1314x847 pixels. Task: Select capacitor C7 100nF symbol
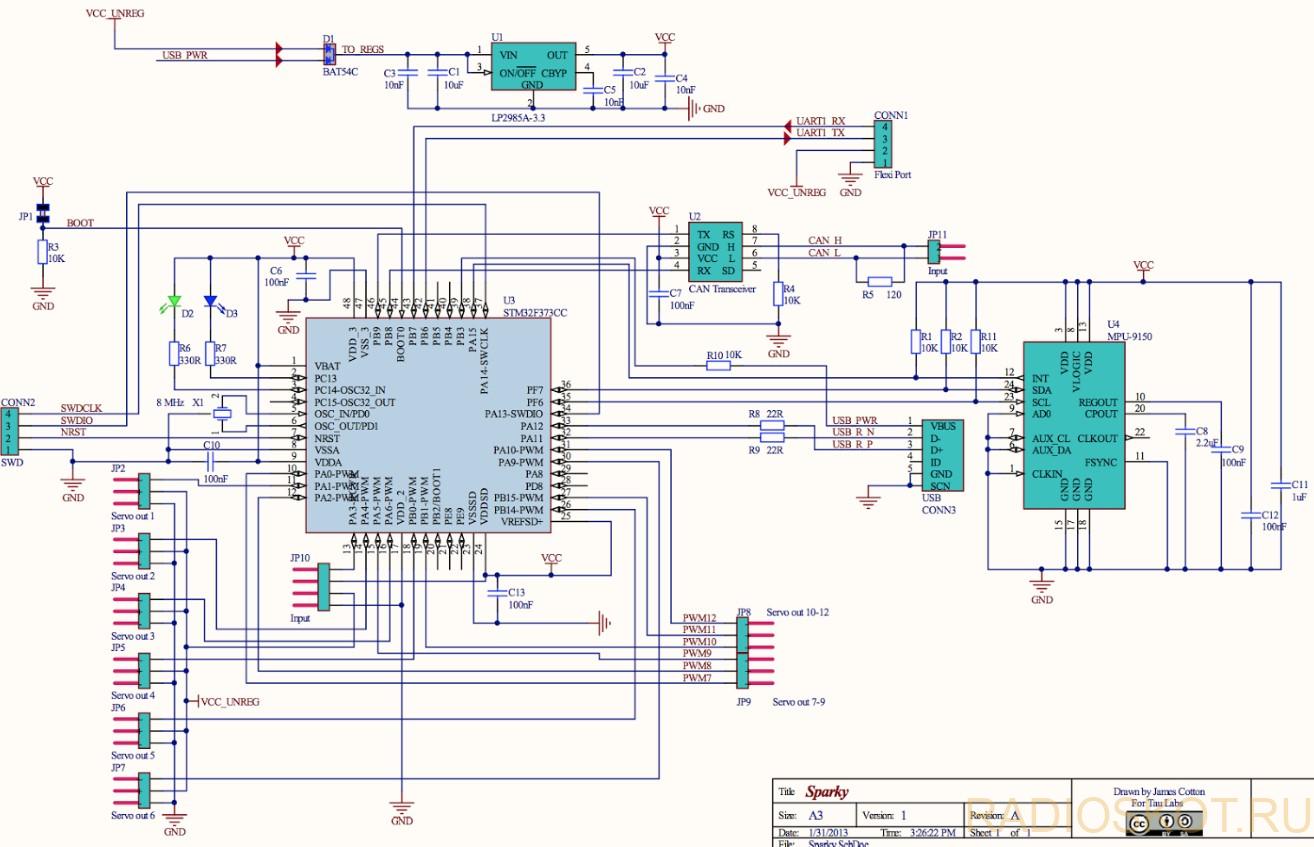[658, 293]
